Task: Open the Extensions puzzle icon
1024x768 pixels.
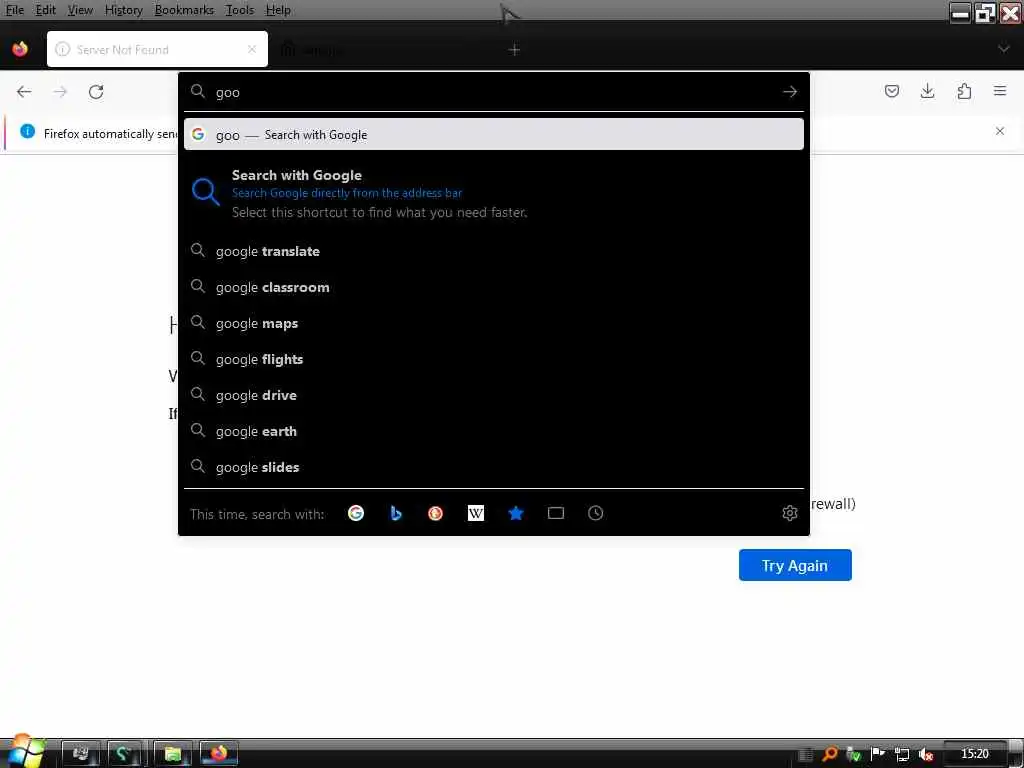Action: pos(964,91)
